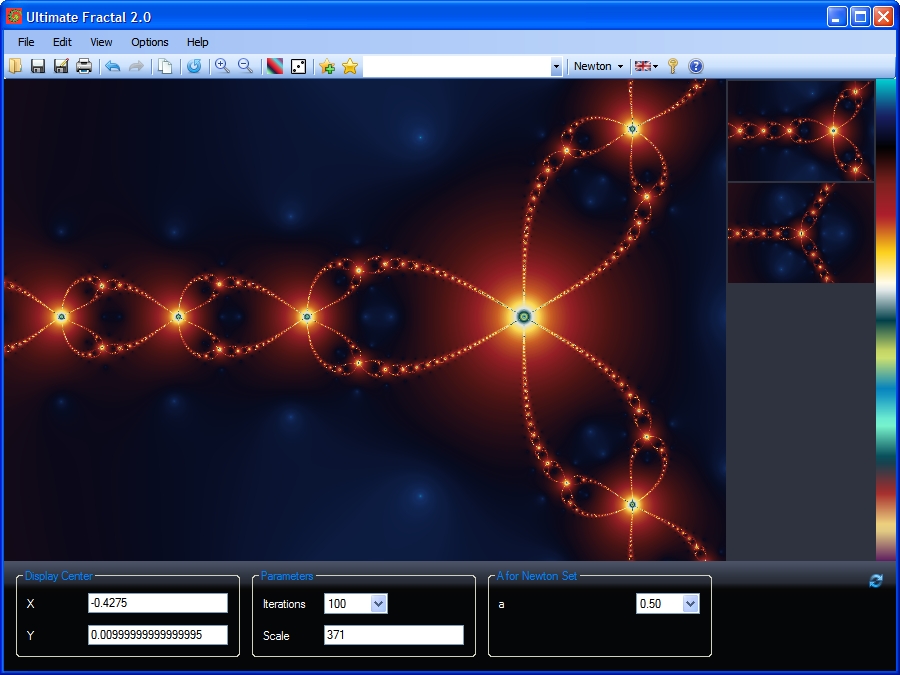Click the Print icon
The image size is (900, 675).
pyautogui.click(x=84, y=66)
